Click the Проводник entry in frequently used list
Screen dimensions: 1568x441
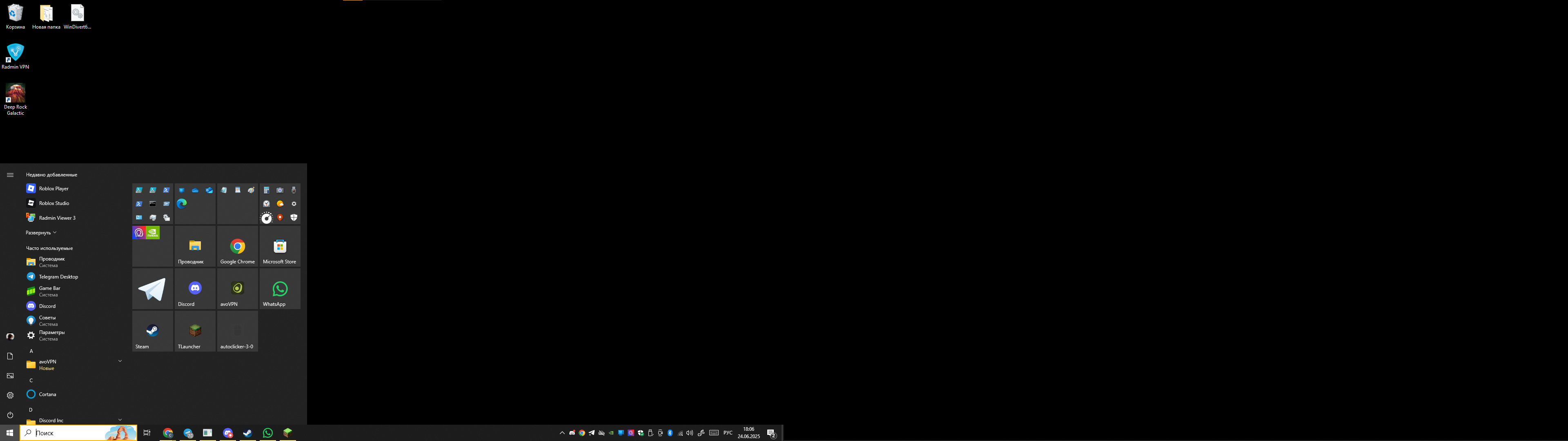[73, 262]
